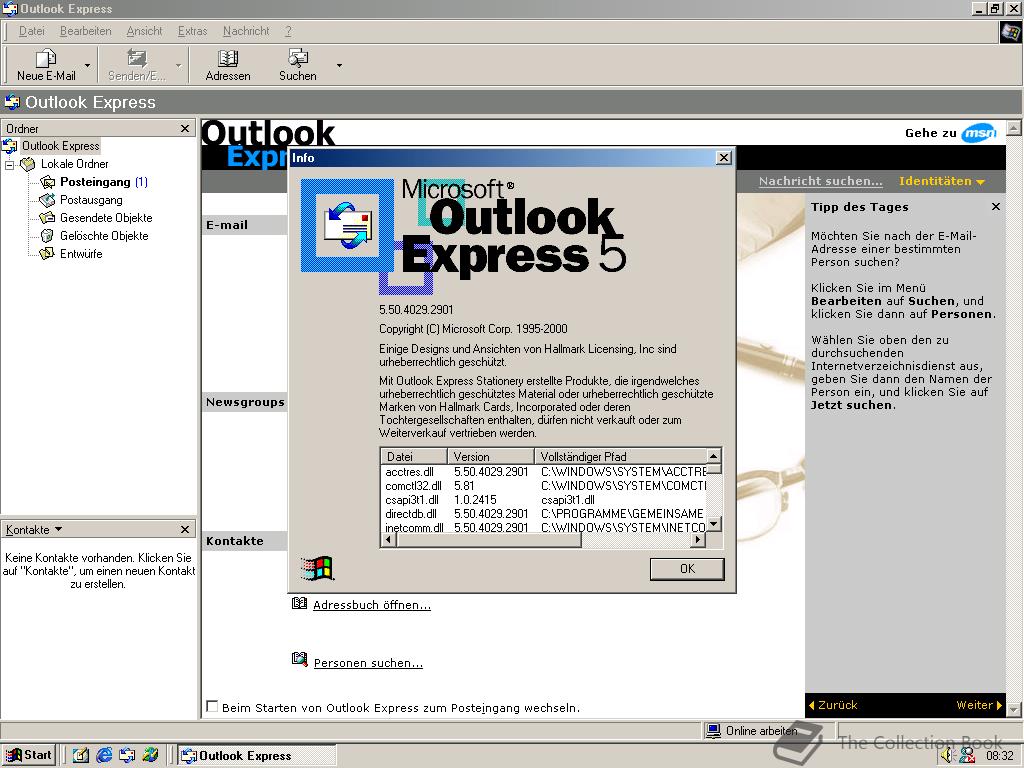Image resolution: width=1024 pixels, height=768 pixels.
Task: Select Outlook Express root in folder tree
Action: [61, 146]
